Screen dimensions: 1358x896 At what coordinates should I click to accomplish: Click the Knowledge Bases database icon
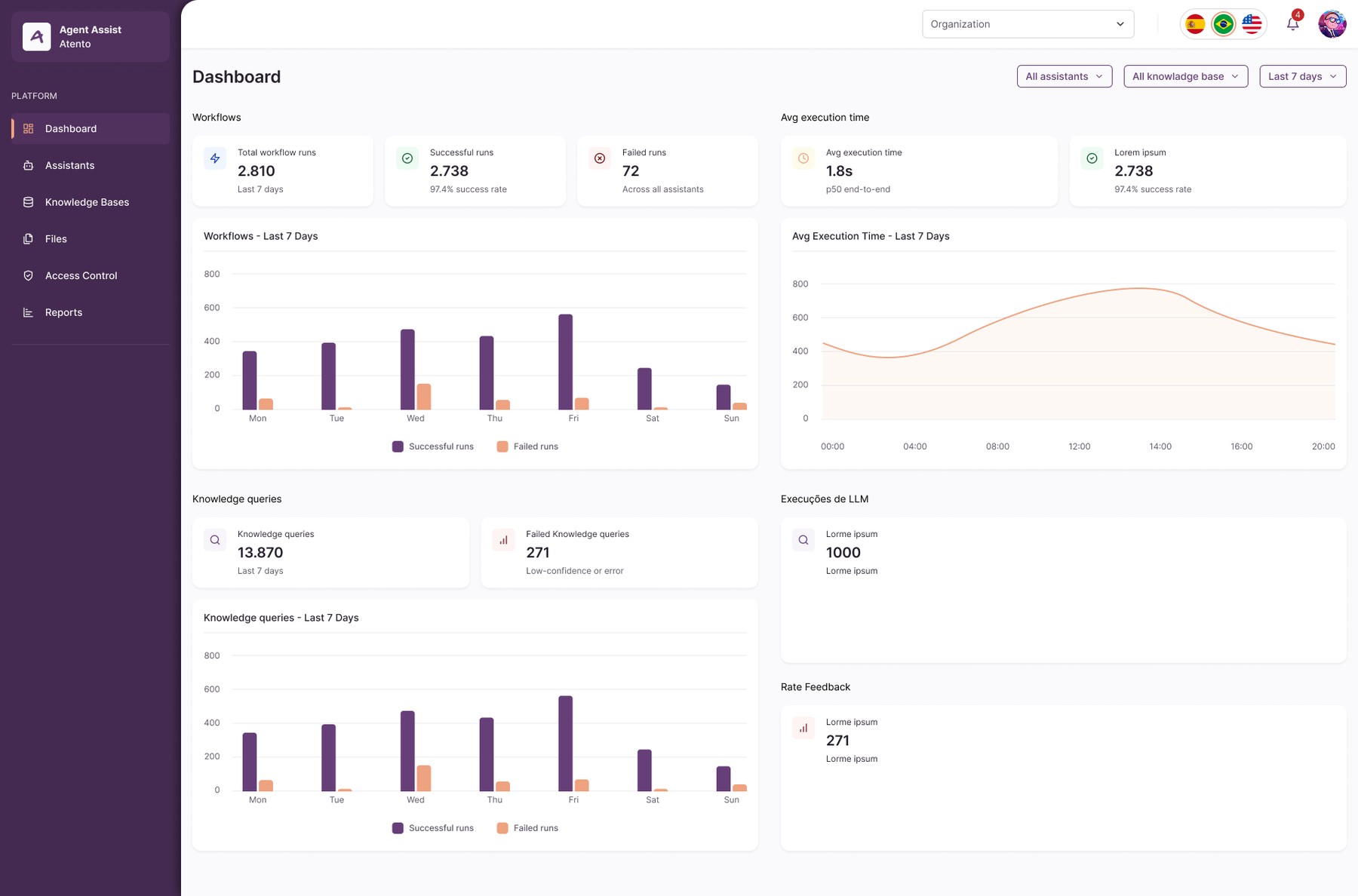coord(28,202)
